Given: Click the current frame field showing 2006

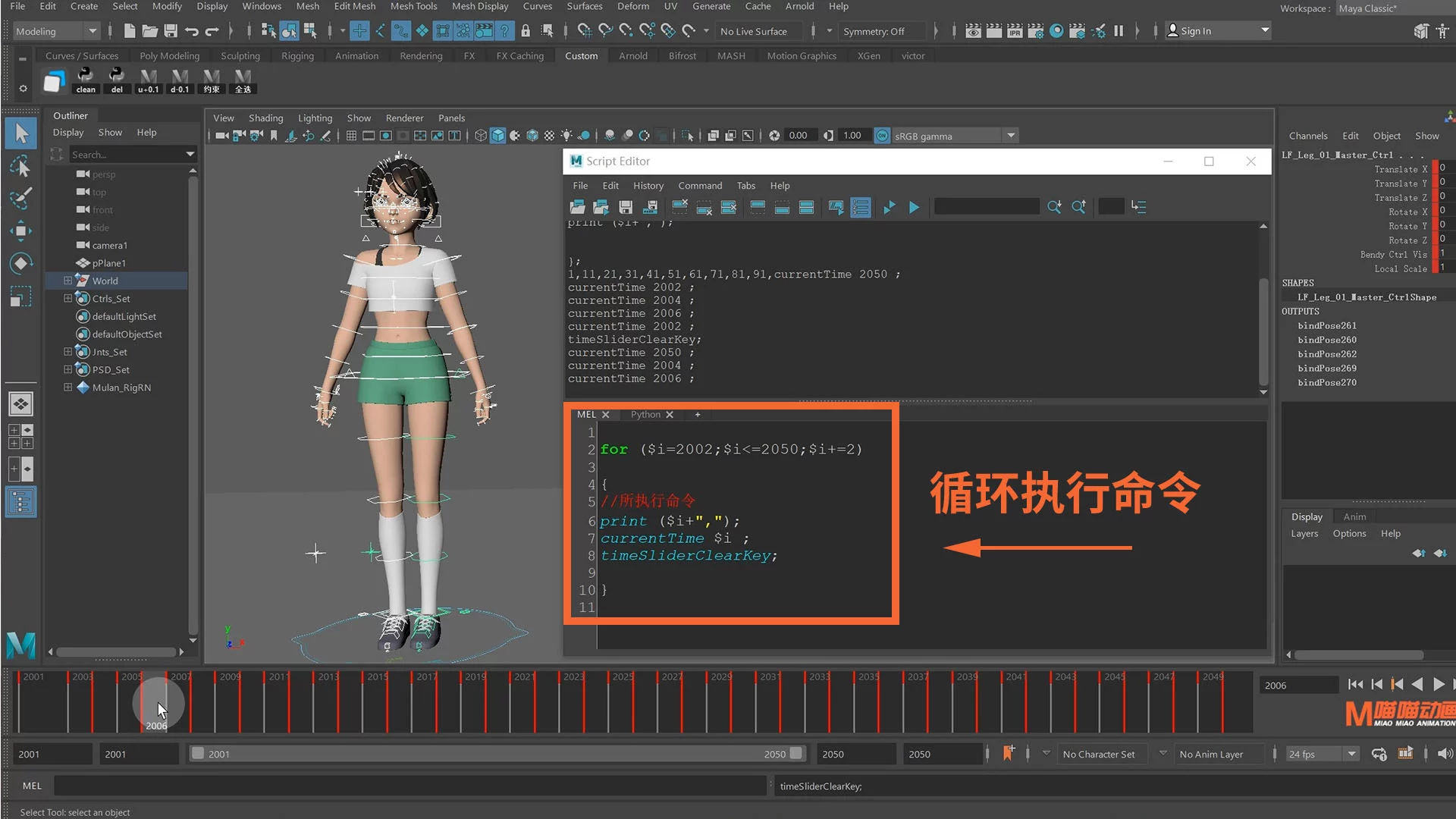Looking at the screenshot, I should tap(1298, 685).
